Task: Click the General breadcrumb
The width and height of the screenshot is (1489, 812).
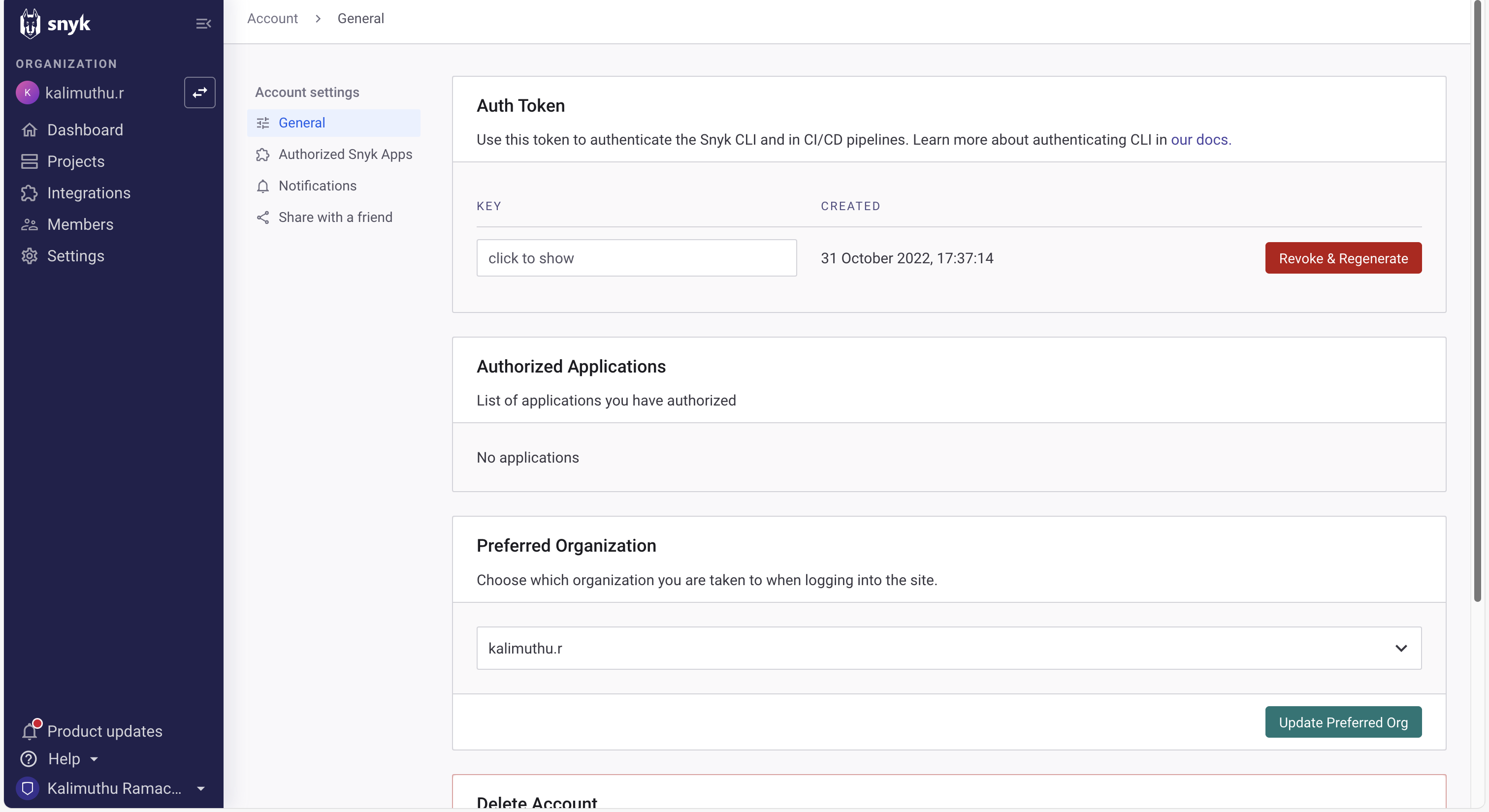Action: pyautogui.click(x=361, y=19)
